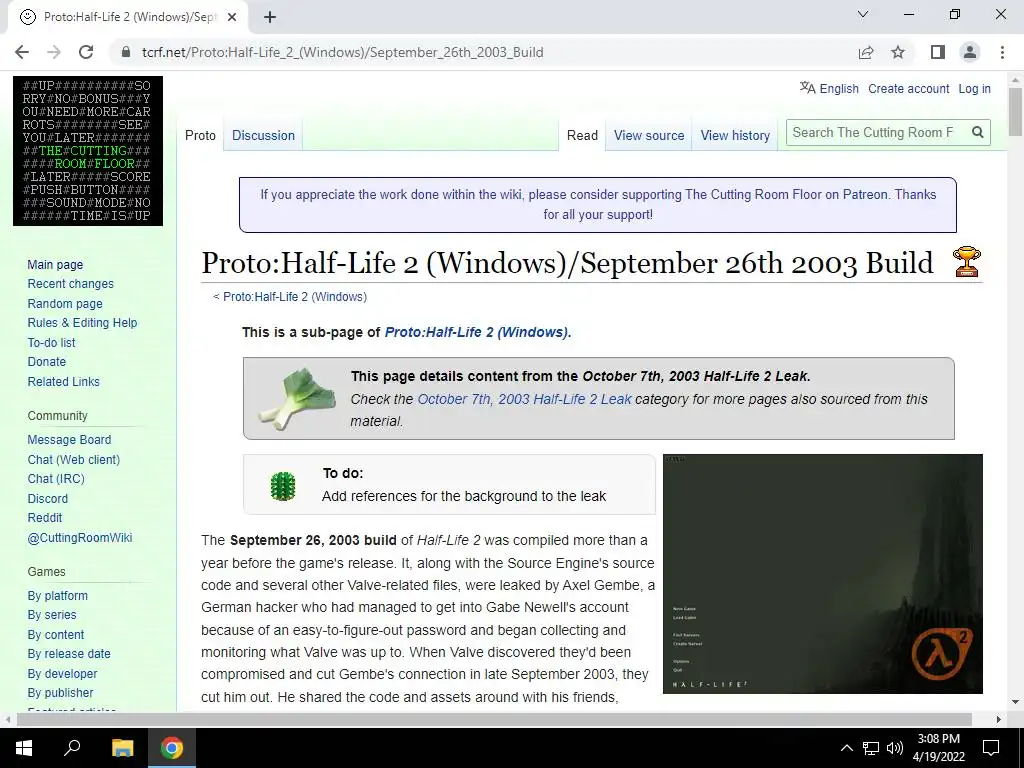Open Chat (IRC) link
This screenshot has height=768, width=1024.
coord(56,479)
